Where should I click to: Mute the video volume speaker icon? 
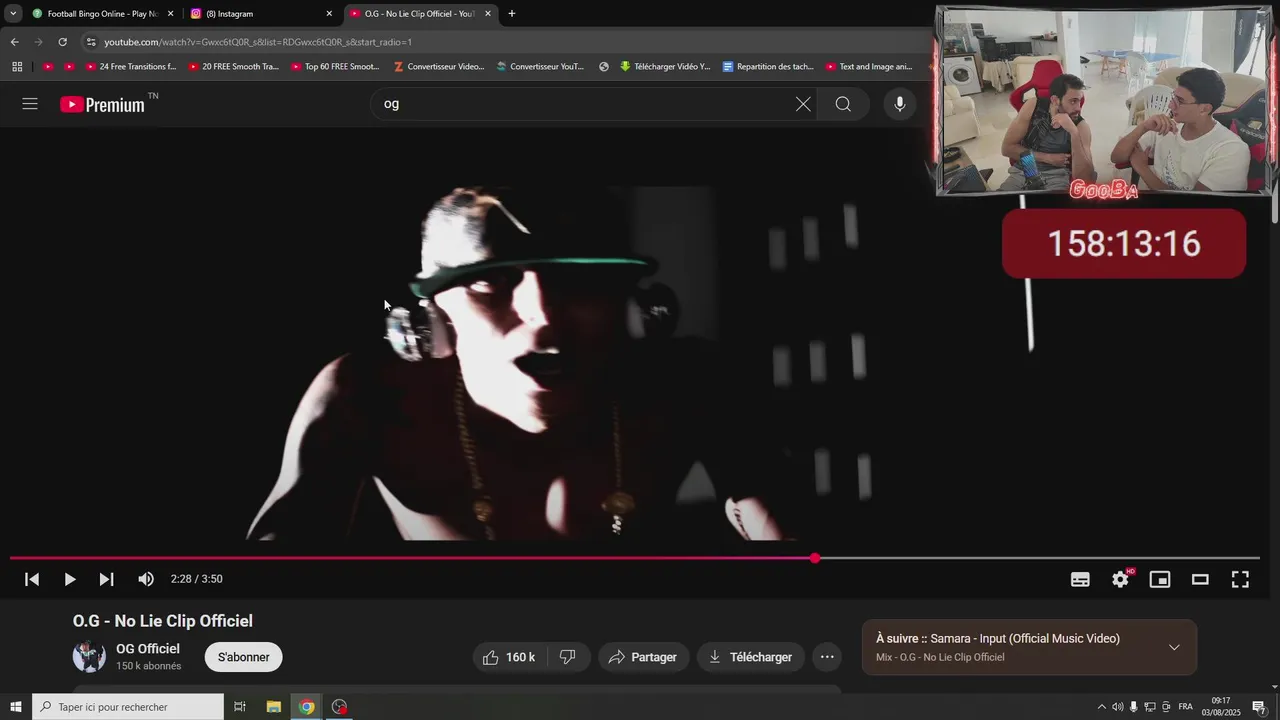[x=146, y=579]
